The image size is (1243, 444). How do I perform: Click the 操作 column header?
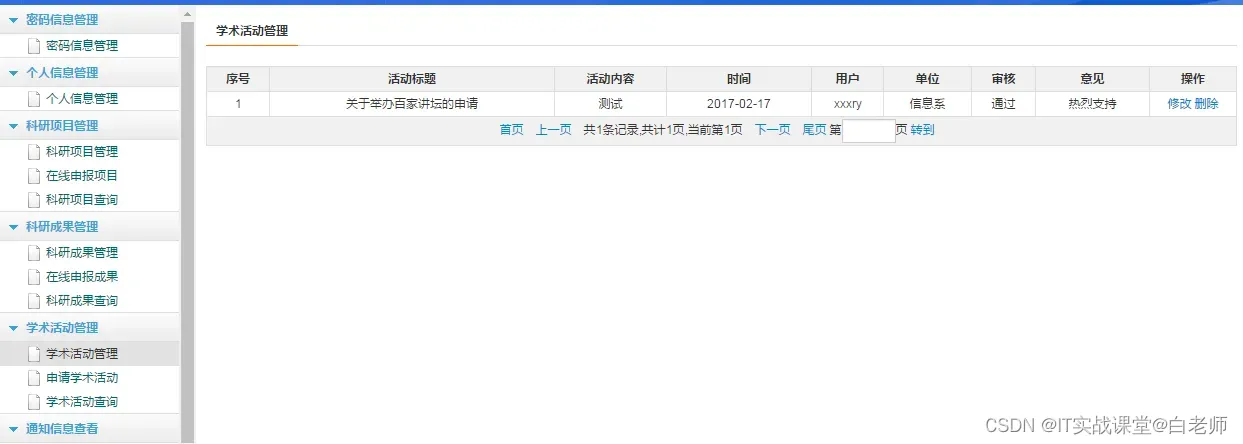click(x=1193, y=79)
